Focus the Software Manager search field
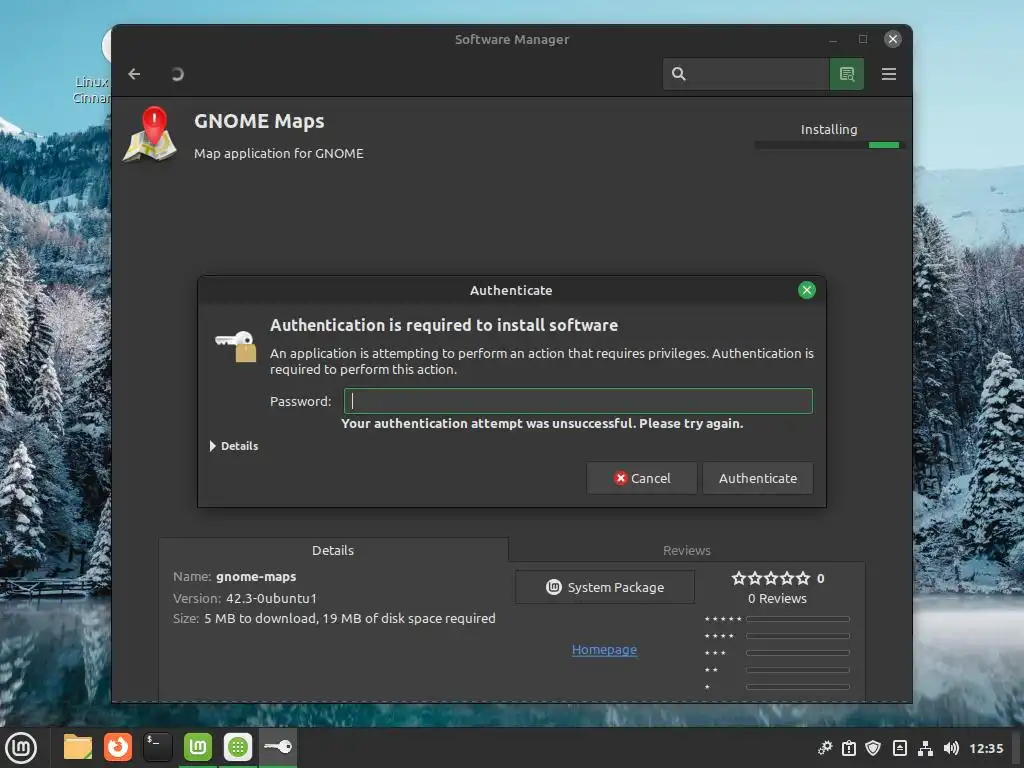The height and width of the screenshot is (768, 1024). click(746, 74)
